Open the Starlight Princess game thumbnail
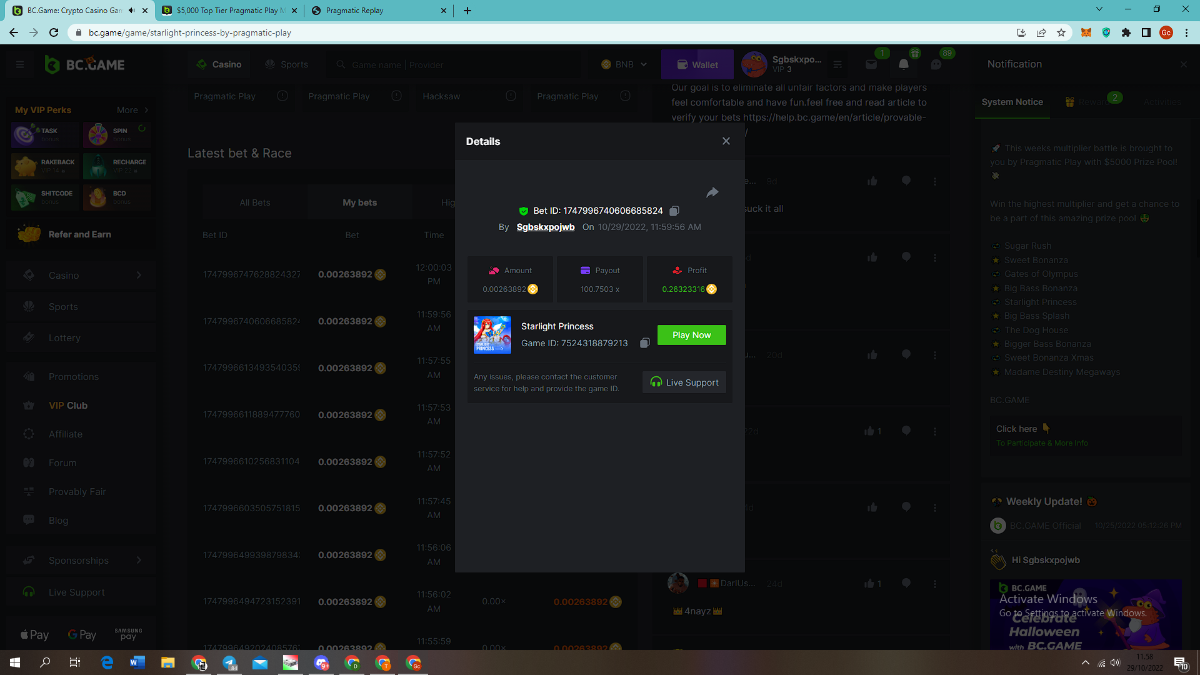This screenshot has height=675, width=1200. click(x=492, y=335)
